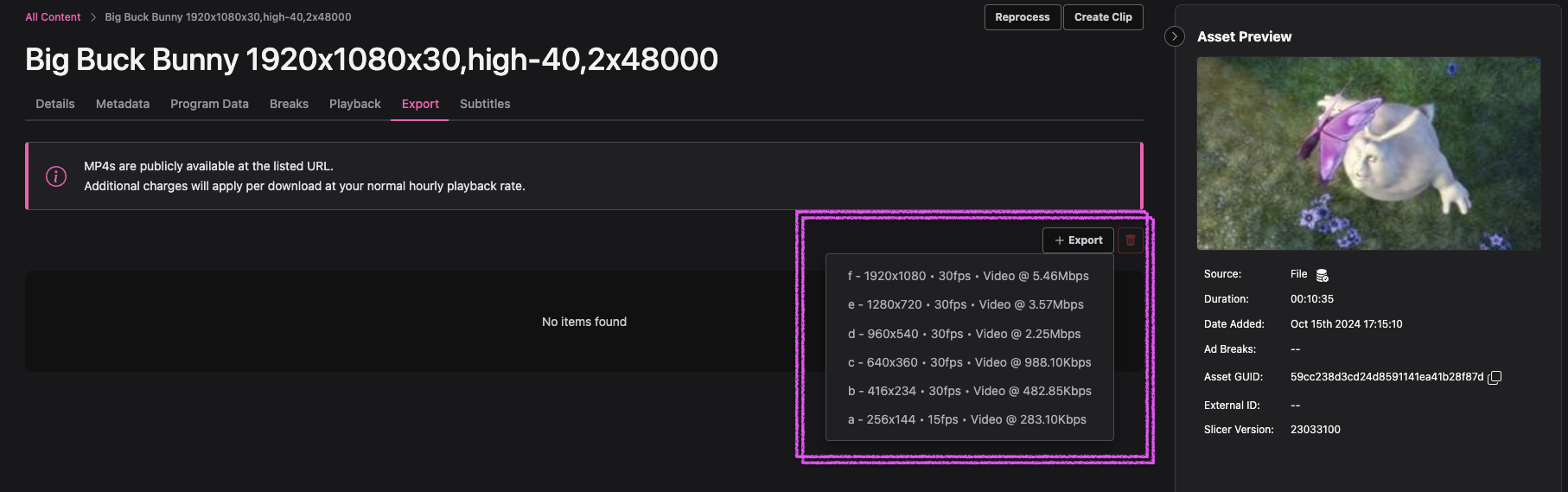Click the duration value 00:10:35

click(1312, 299)
